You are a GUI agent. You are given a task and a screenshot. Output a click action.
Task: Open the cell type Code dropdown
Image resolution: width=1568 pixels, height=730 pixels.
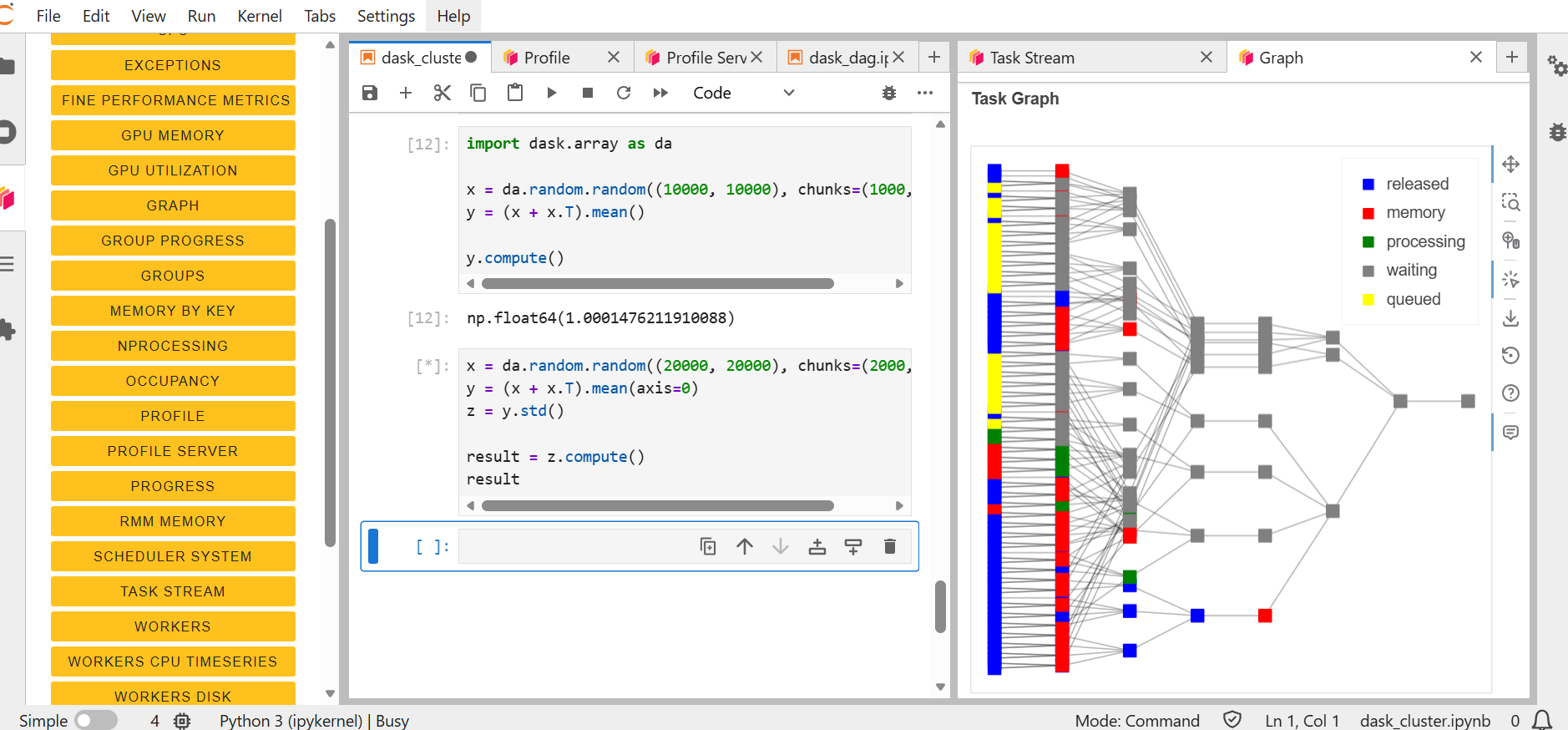point(743,93)
